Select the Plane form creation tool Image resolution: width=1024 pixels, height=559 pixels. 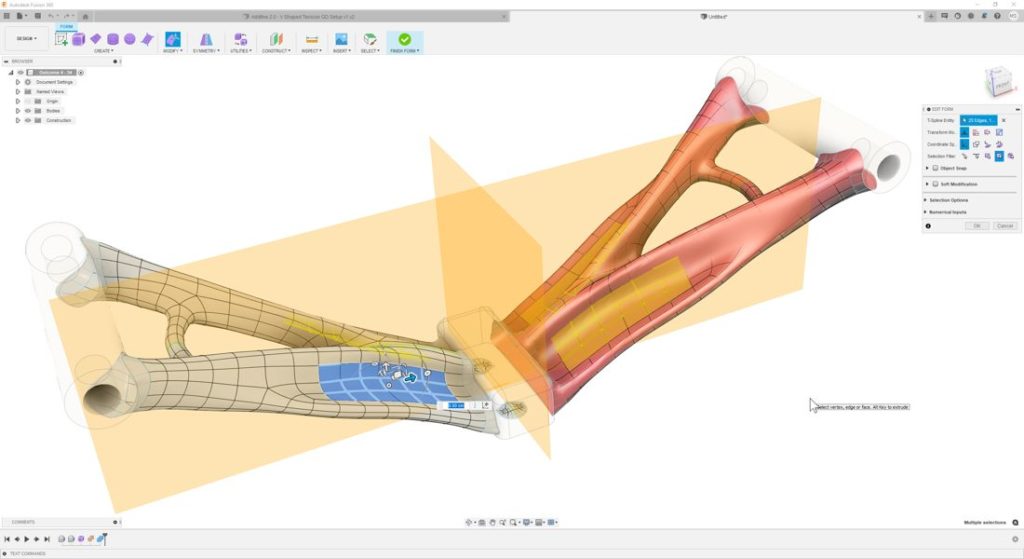coord(96,39)
